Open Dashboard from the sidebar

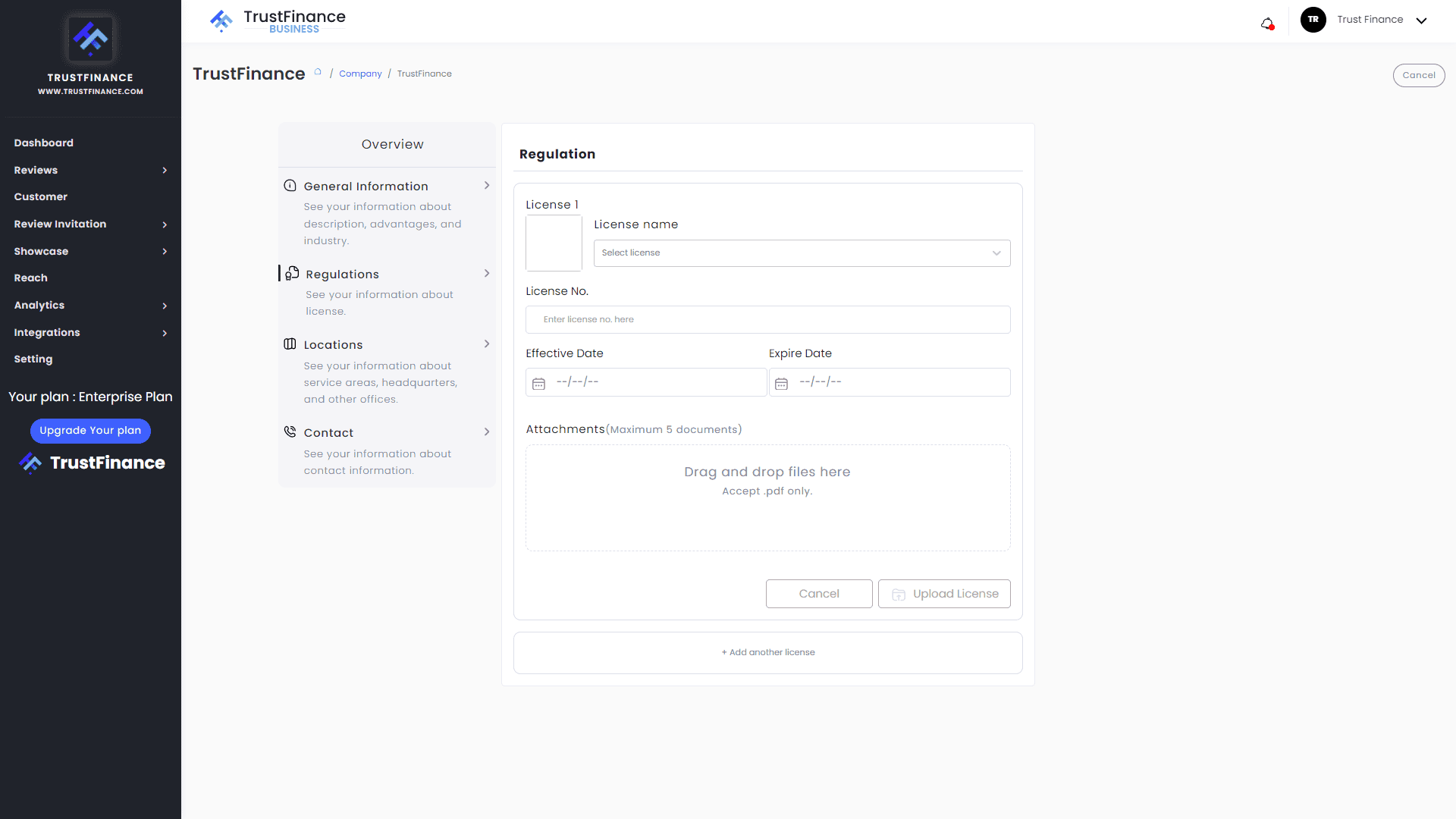44,143
